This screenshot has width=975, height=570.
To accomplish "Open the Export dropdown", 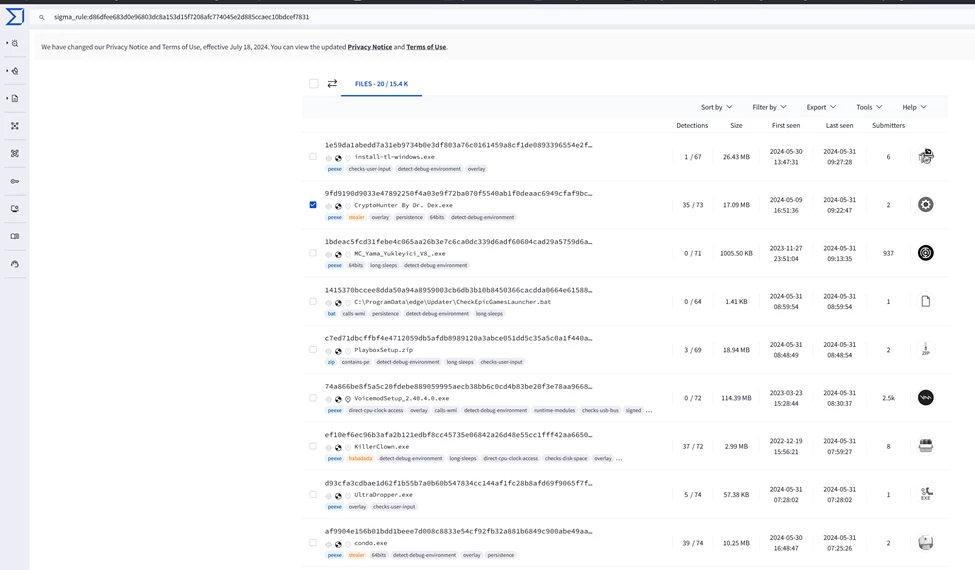I will pos(821,107).
